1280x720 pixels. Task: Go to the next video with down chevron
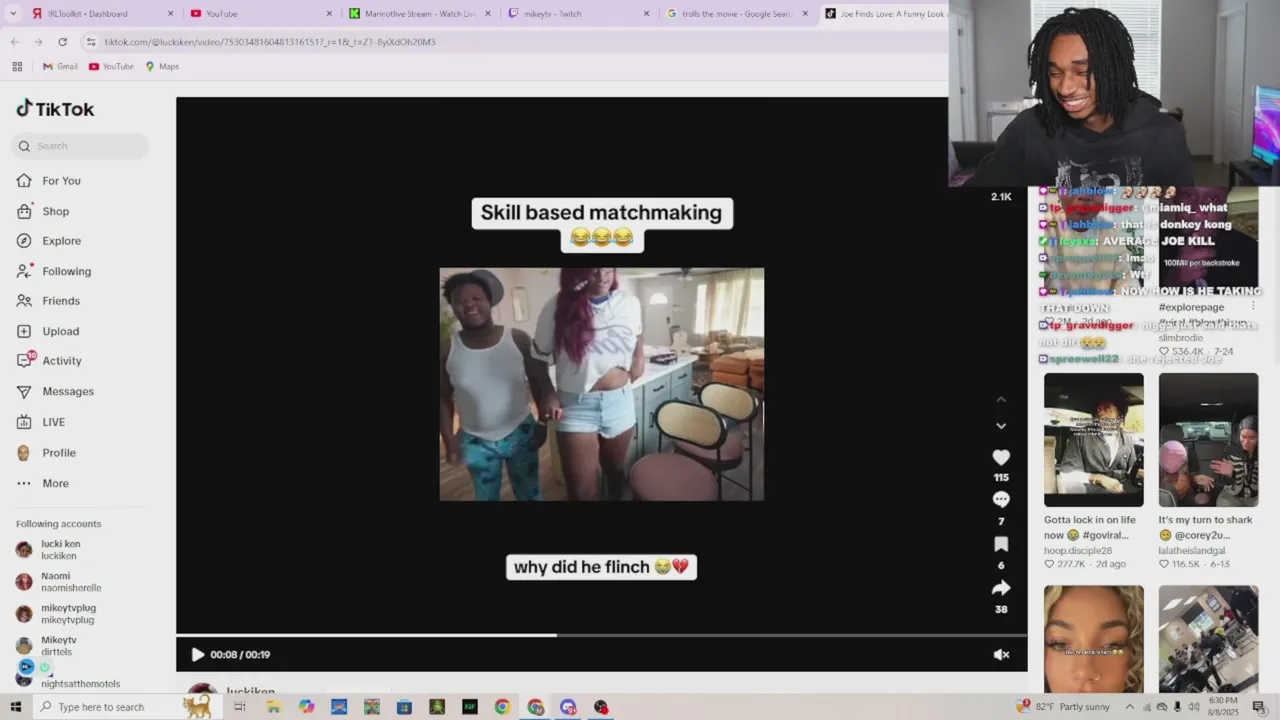(1001, 426)
